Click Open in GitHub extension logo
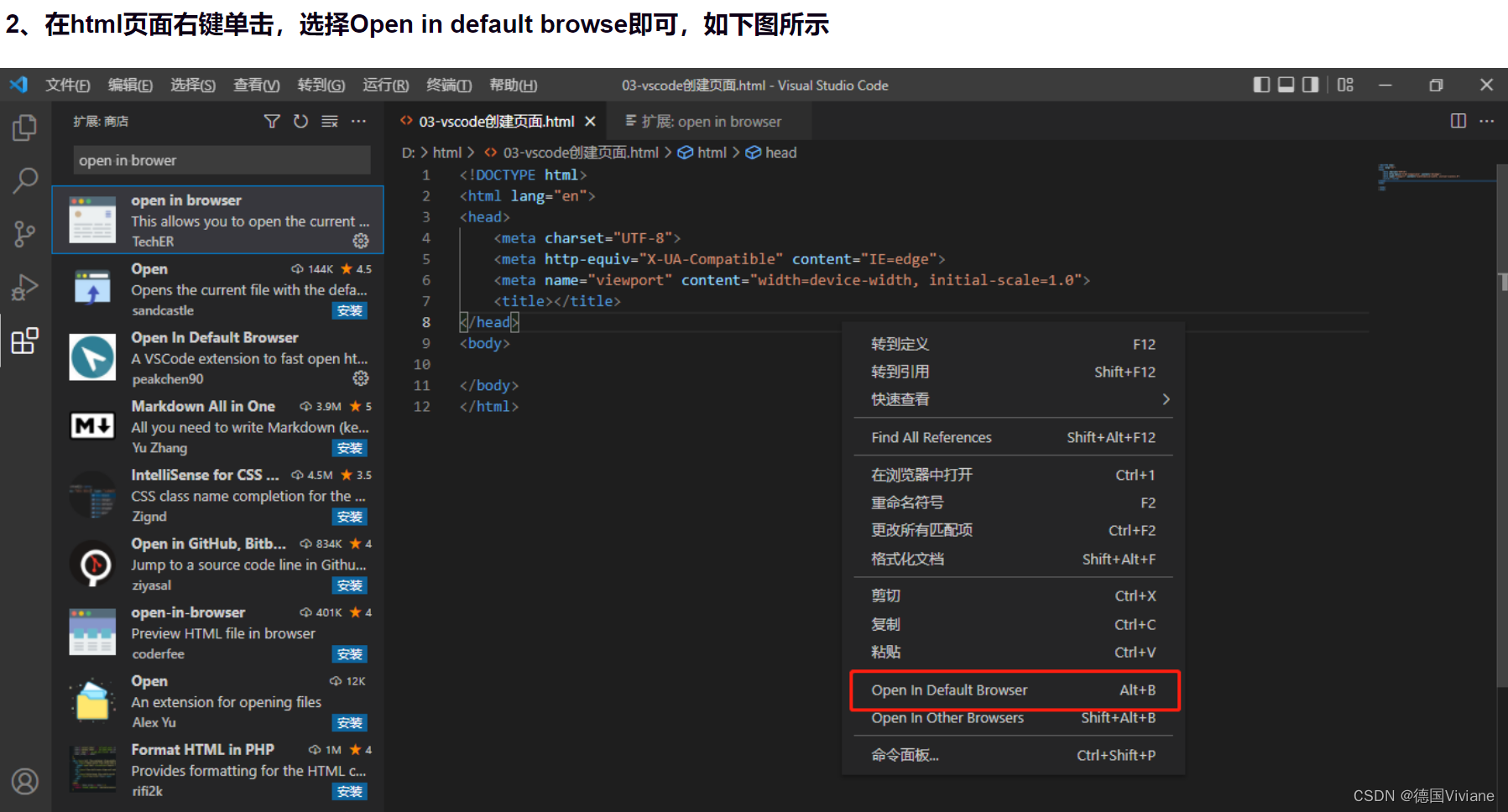The height and width of the screenshot is (812, 1508). (x=92, y=564)
